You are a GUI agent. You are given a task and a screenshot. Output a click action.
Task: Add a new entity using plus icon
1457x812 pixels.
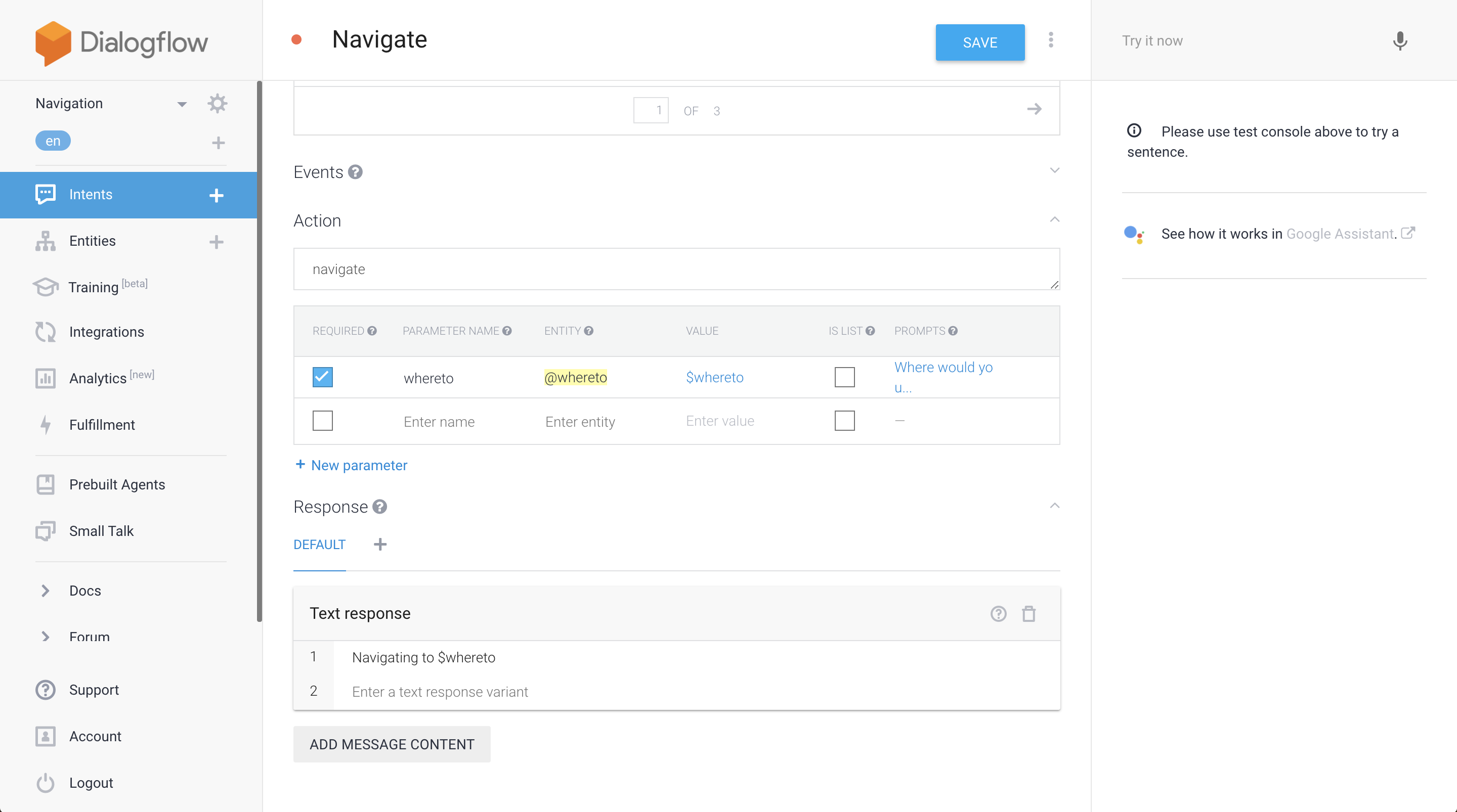pos(216,242)
